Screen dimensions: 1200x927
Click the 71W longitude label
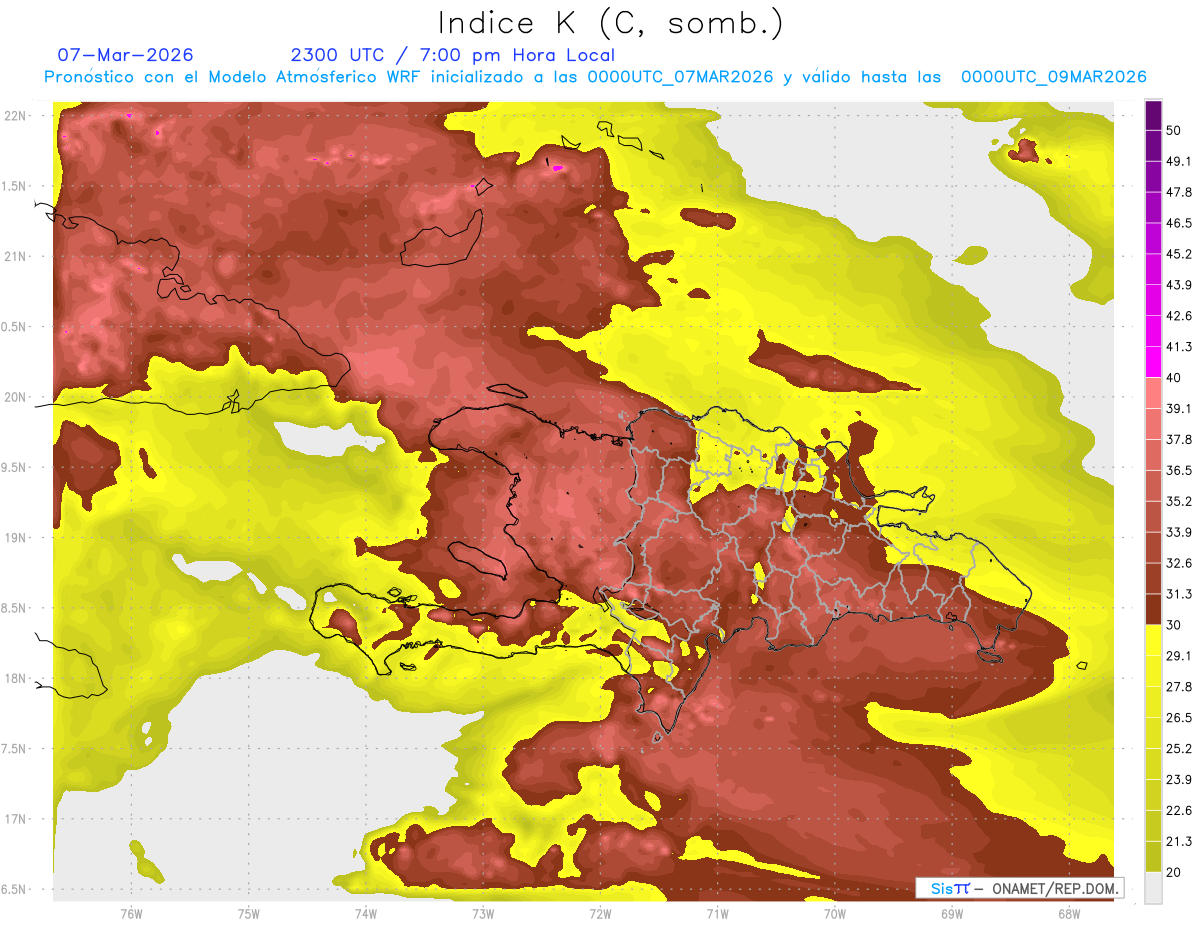coord(717,913)
